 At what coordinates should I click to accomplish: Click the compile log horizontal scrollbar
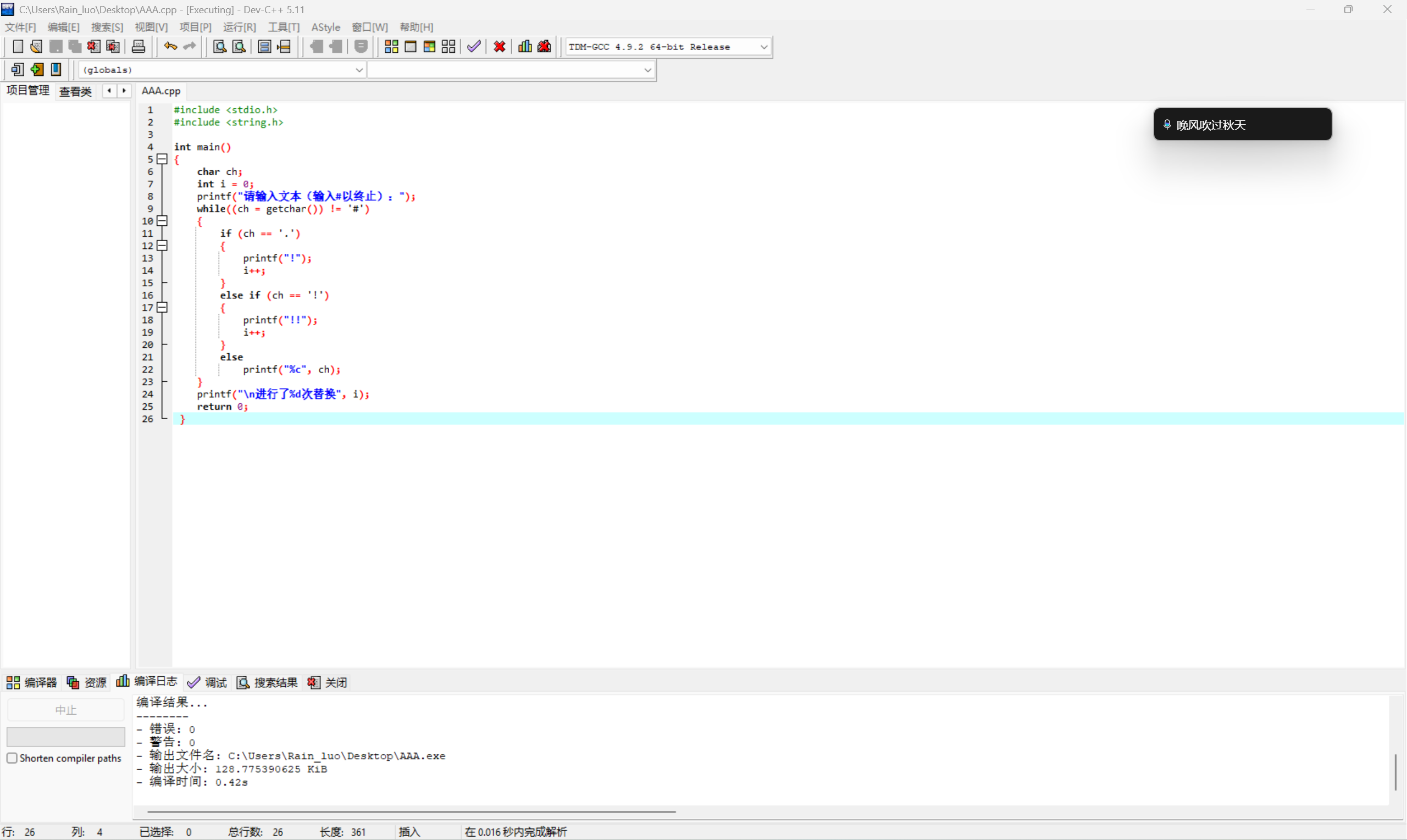pyautogui.click(x=411, y=811)
